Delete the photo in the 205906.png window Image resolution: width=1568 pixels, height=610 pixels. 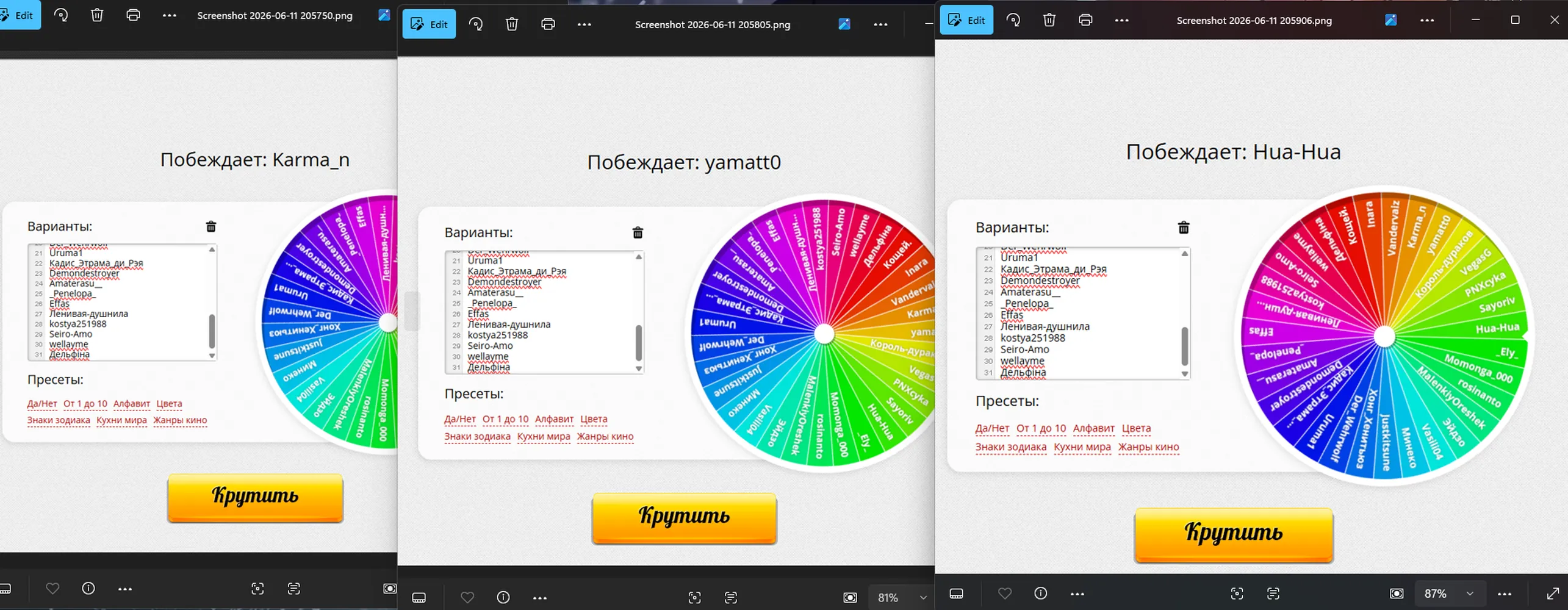1049,20
